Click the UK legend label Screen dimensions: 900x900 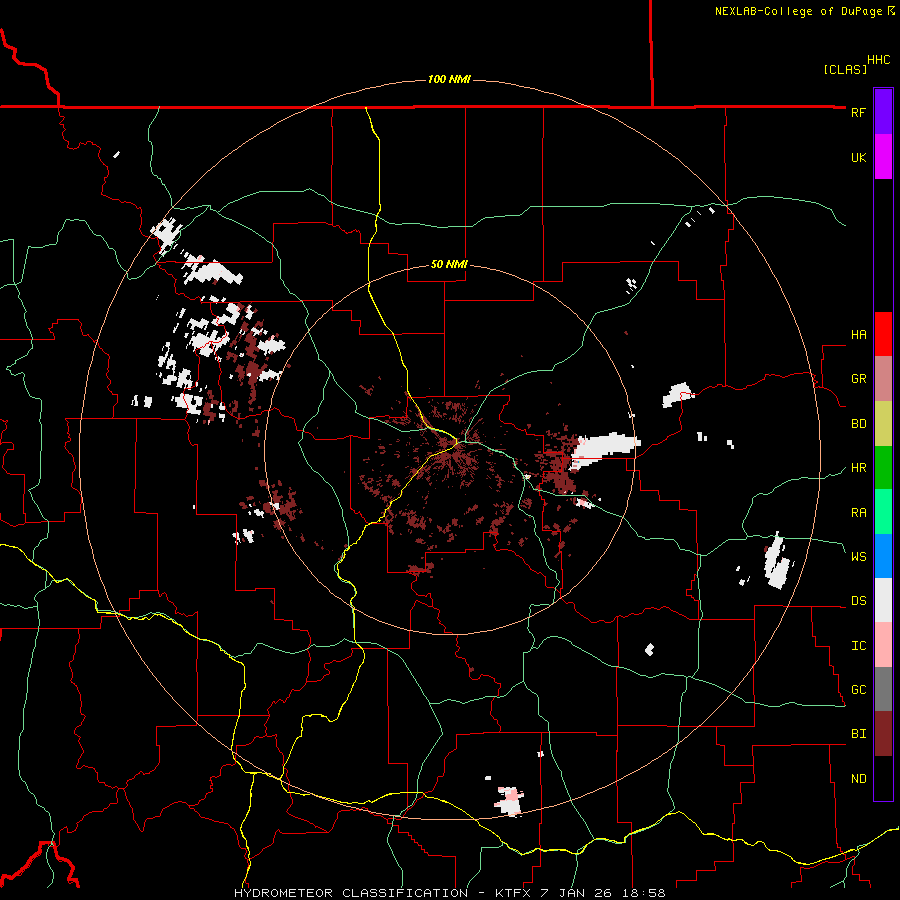[x=858, y=157]
